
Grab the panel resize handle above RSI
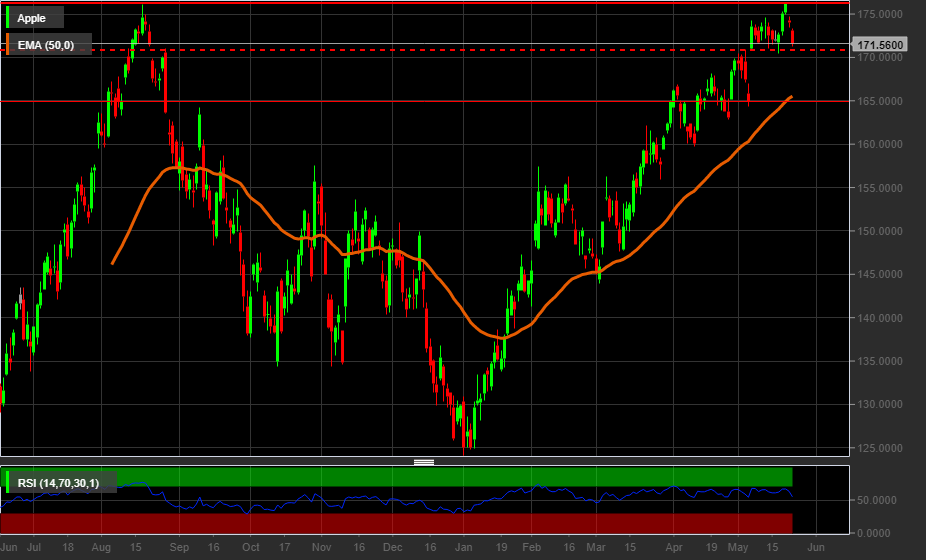point(424,462)
